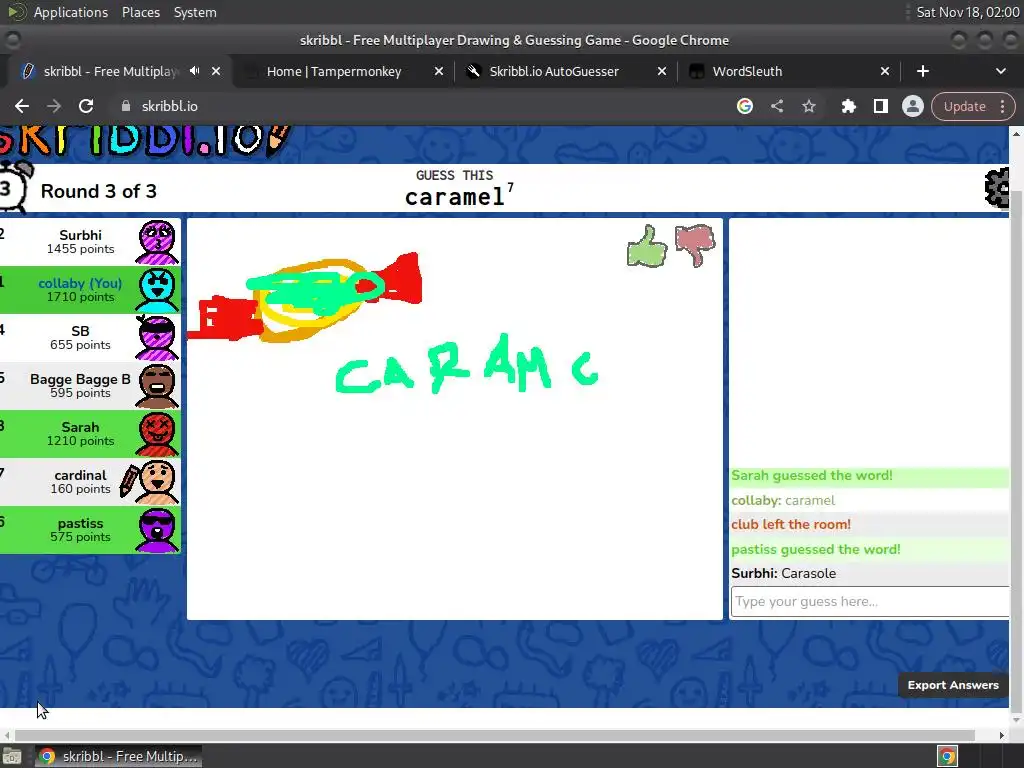Open skribbl settings gear icon
Viewport: 1024px width, 768px height.
997,188
